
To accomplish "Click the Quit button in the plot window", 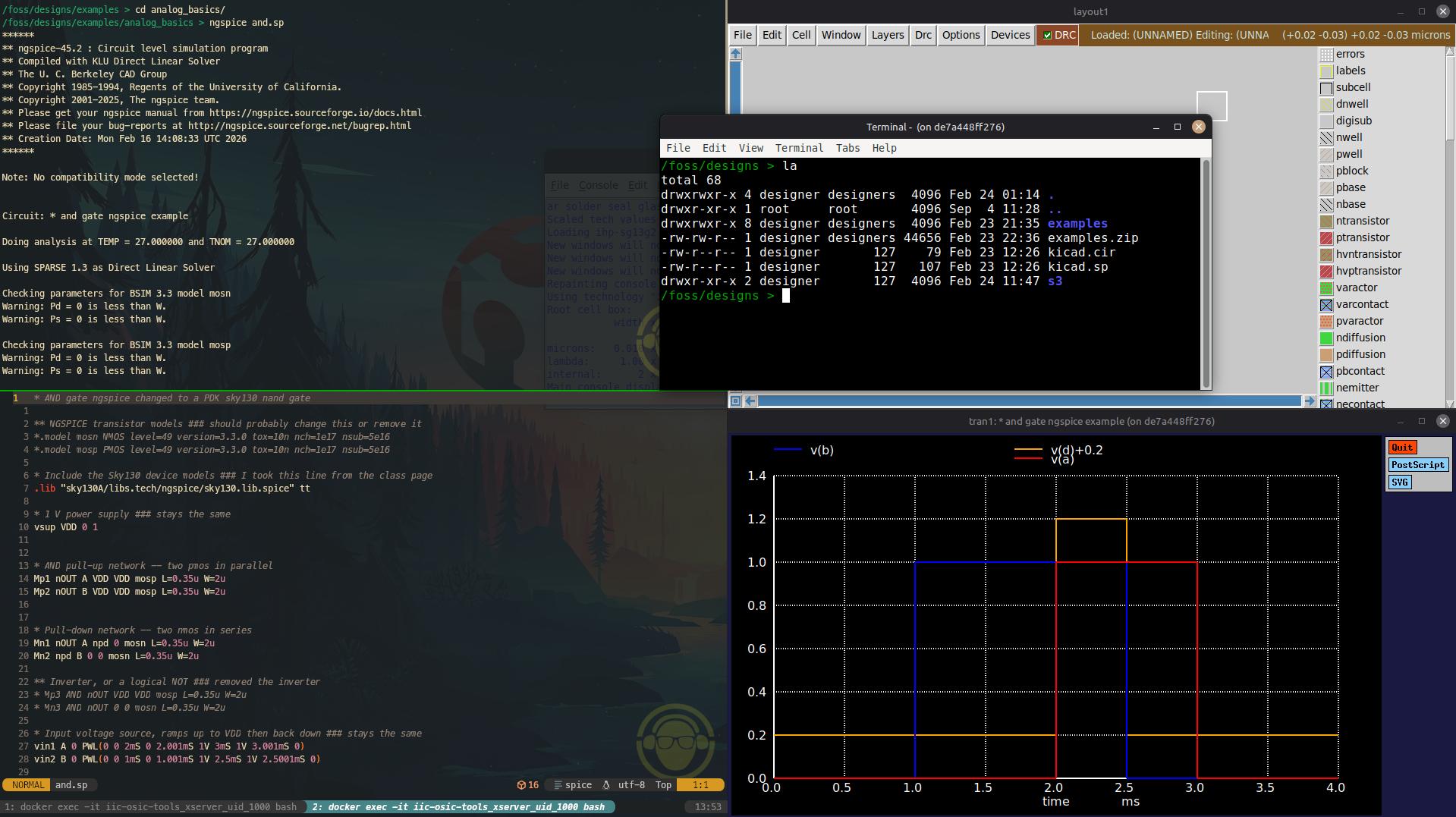I will (x=1402, y=448).
